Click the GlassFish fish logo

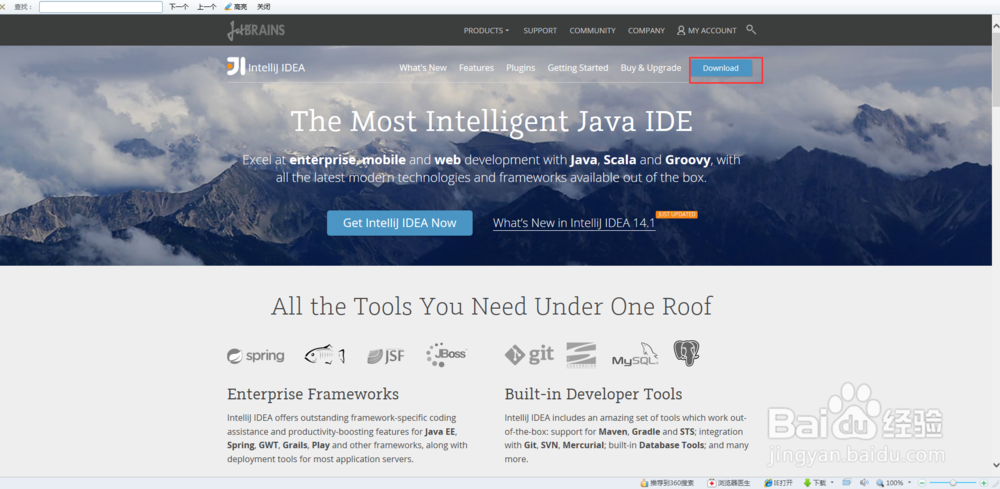pyautogui.click(x=325, y=354)
